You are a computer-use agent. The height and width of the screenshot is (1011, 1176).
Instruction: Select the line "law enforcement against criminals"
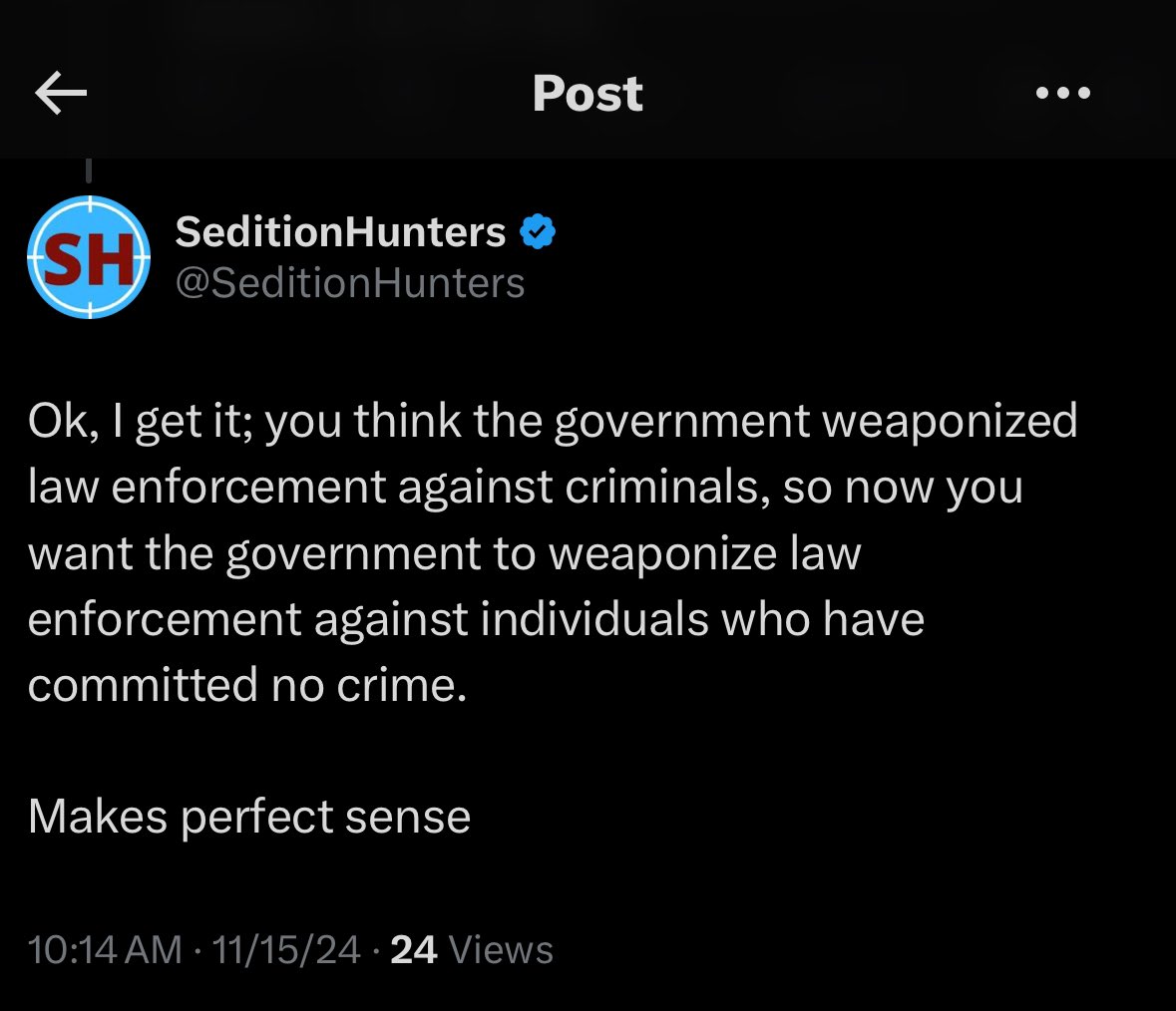525,487
